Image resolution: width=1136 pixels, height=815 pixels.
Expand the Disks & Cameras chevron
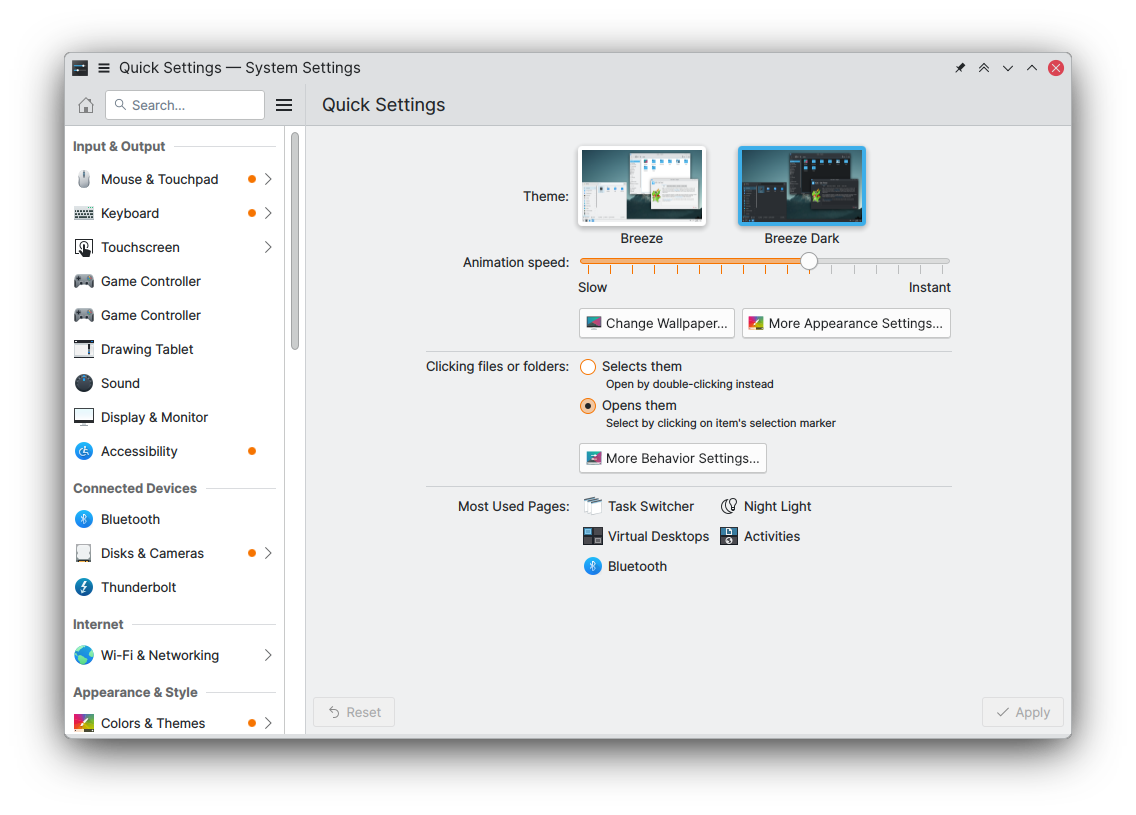click(x=268, y=553)
